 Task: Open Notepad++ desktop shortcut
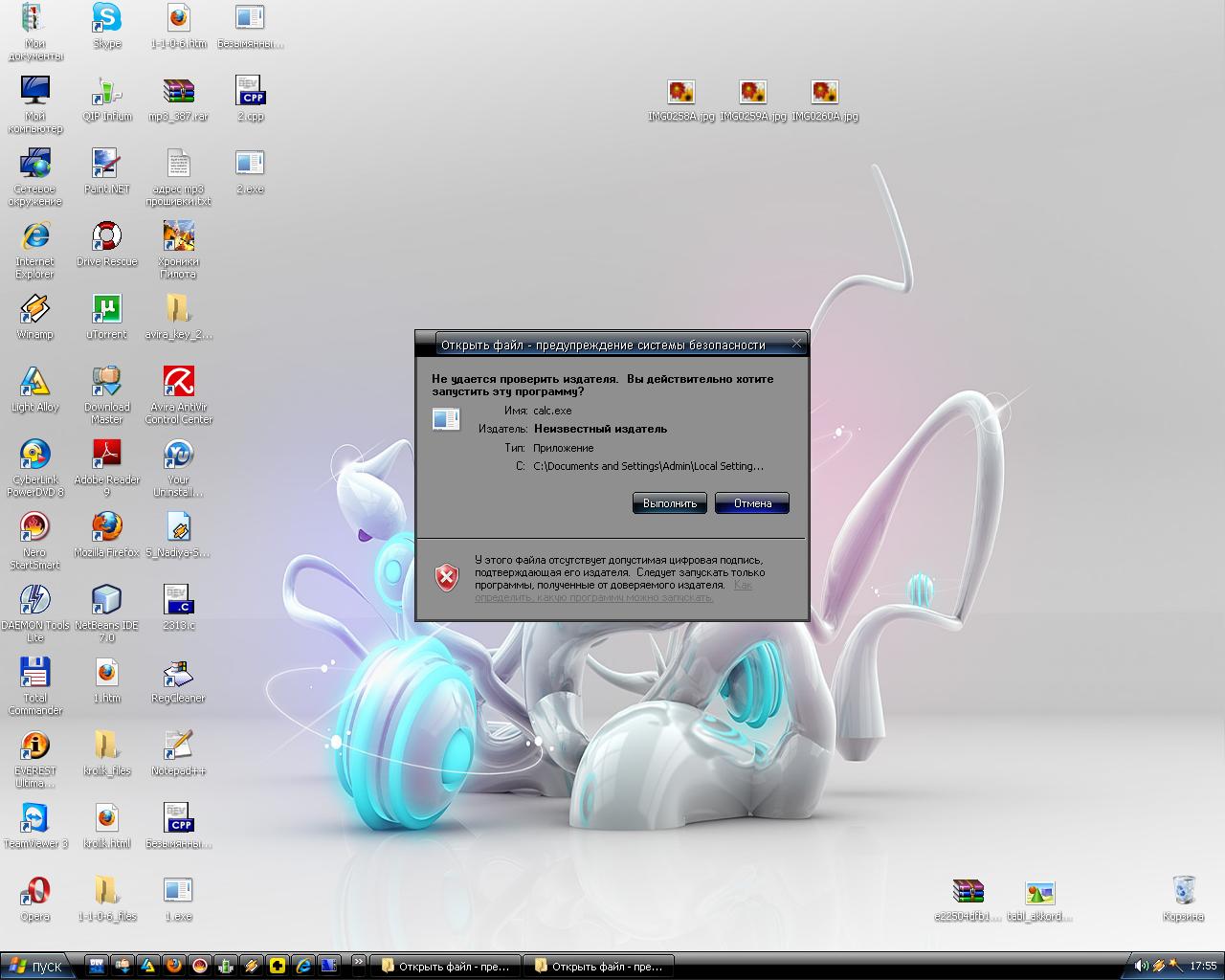pos(179,754)
